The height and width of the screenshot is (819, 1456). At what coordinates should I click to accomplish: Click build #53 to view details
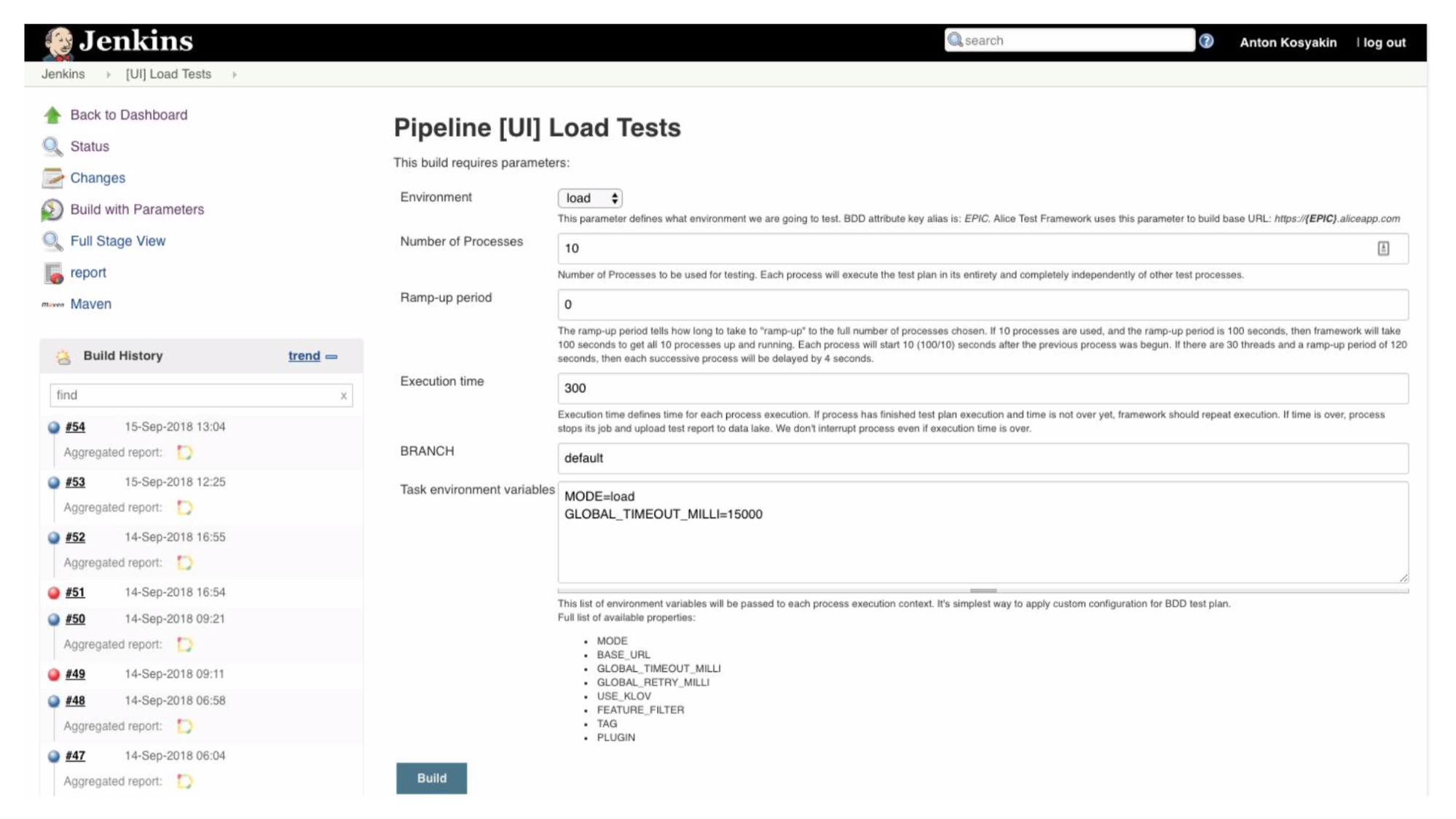pos(75,481)
